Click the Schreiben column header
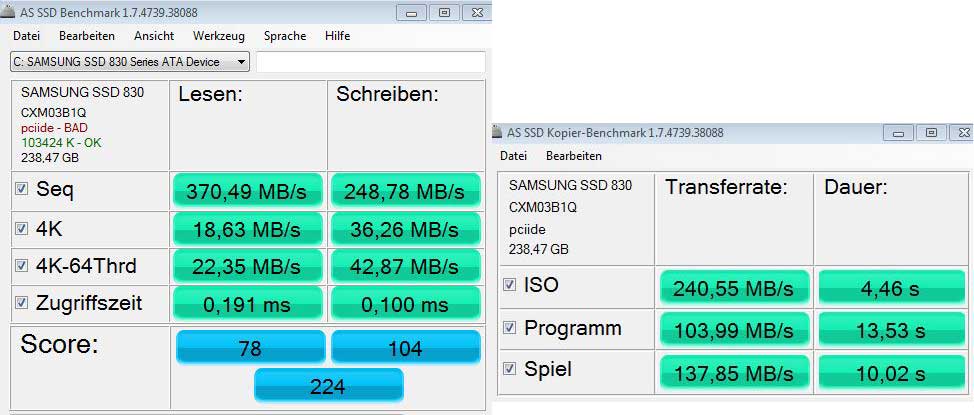Viewport: 974px width, 415px height. [x=388, y=94]
